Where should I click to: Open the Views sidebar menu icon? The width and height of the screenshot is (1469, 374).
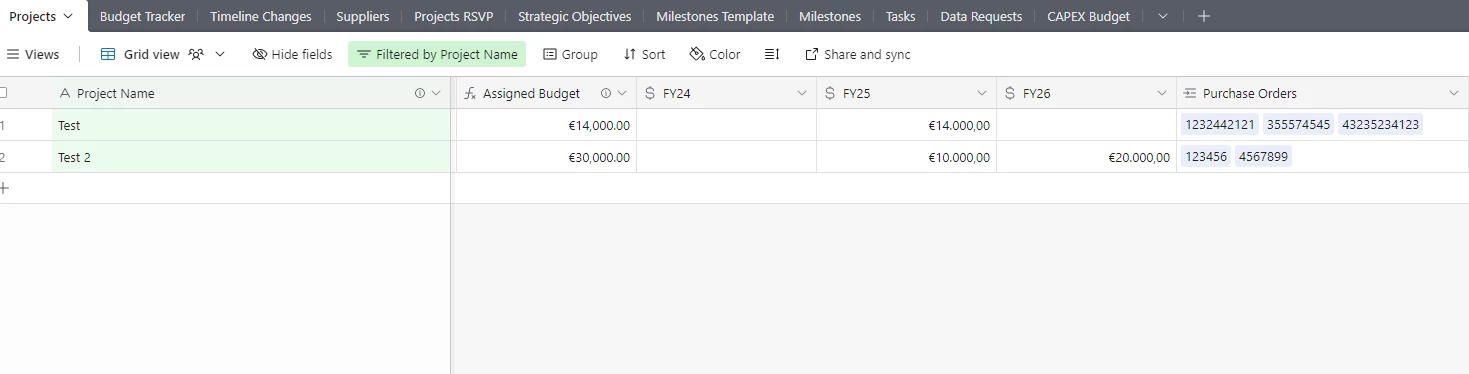coord(14,54)
